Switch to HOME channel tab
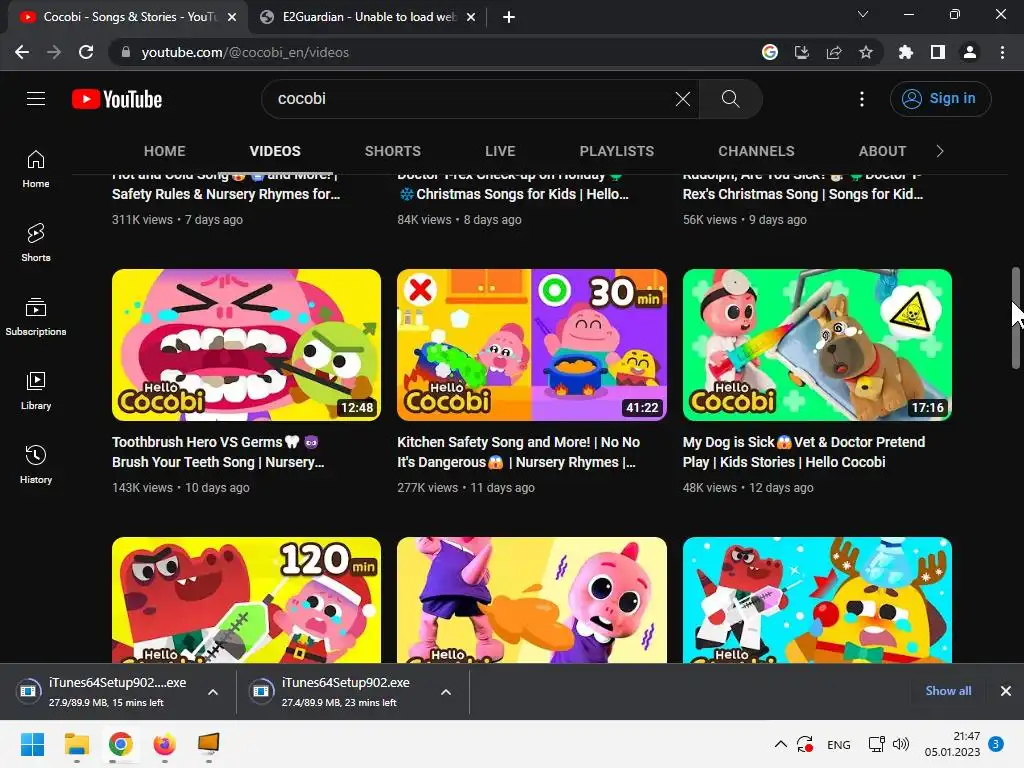 (x=165, y=151)
